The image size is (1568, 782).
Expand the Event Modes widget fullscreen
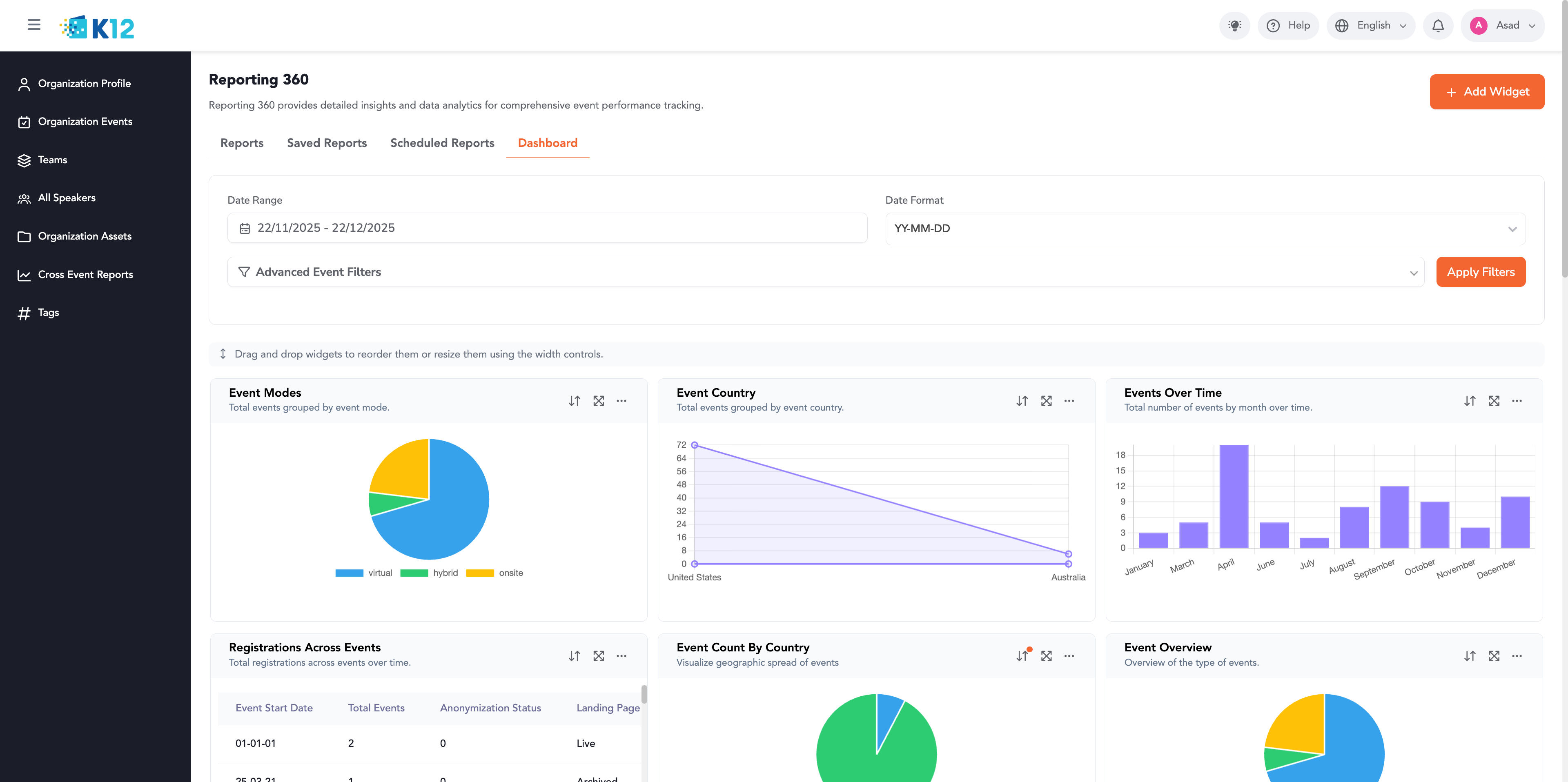point(598,401)
